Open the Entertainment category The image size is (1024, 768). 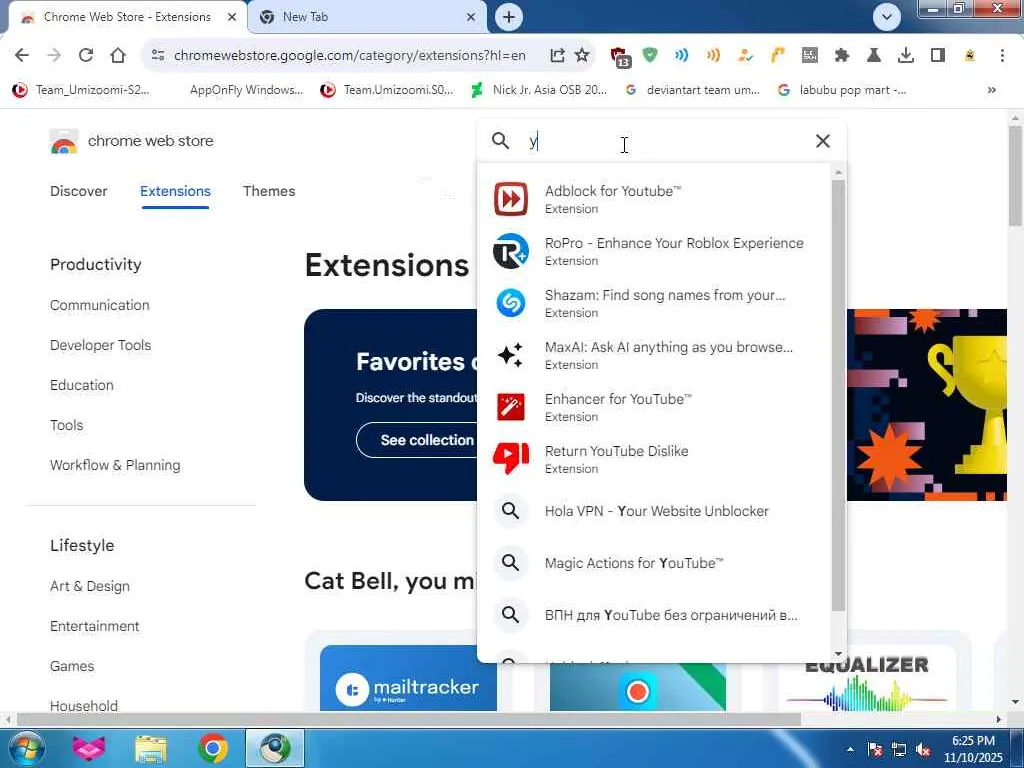click(x=95, y=626)
